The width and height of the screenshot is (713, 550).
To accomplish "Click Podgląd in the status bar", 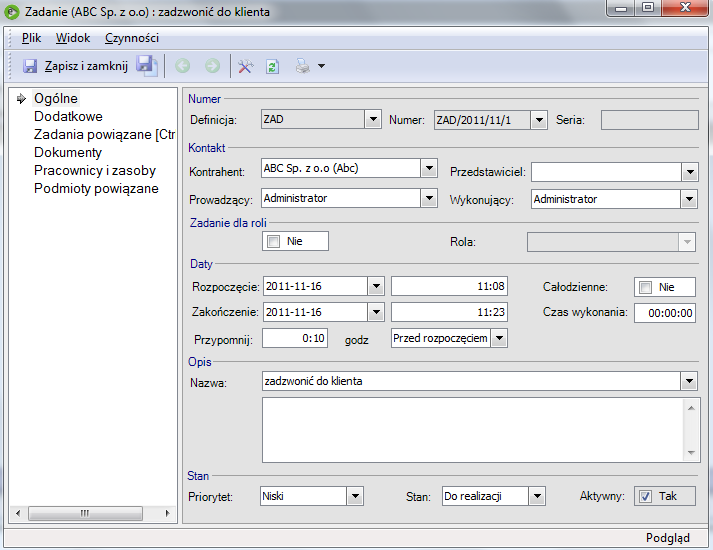I will click(x=668, y=538).
